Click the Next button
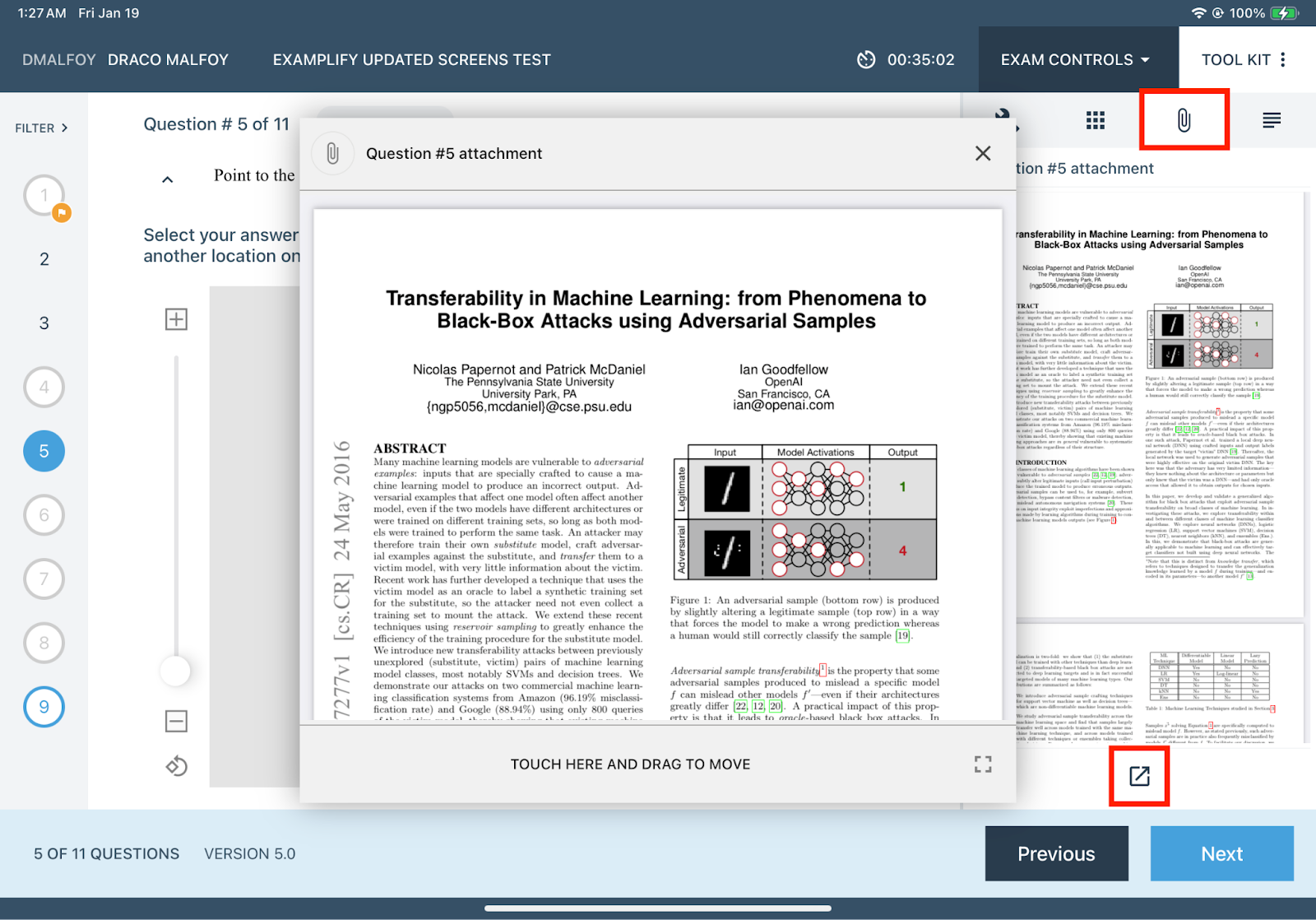Screen dimensions: 1316x920 click(x=1221, y=853)
